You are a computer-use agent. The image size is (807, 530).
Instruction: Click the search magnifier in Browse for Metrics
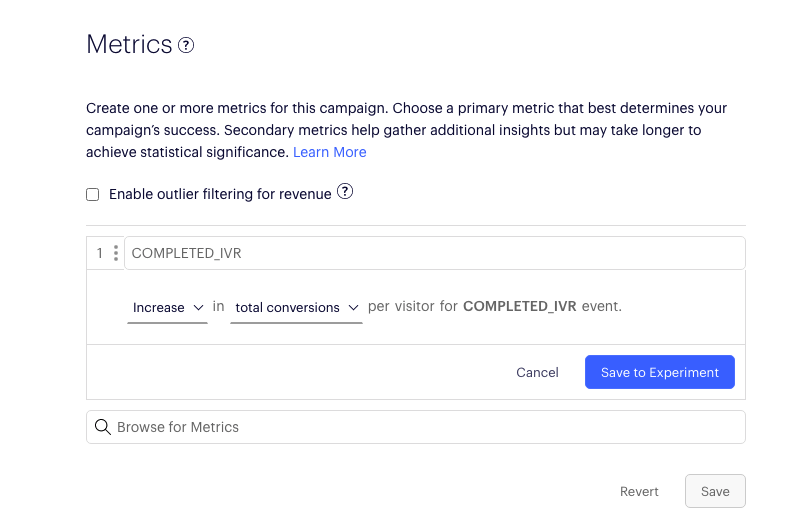coord(102,427)
